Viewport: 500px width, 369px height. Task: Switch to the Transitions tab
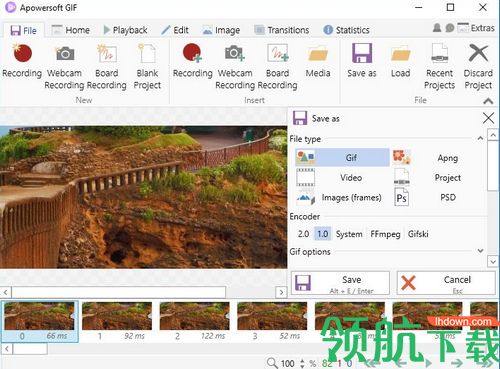point(282,30)
